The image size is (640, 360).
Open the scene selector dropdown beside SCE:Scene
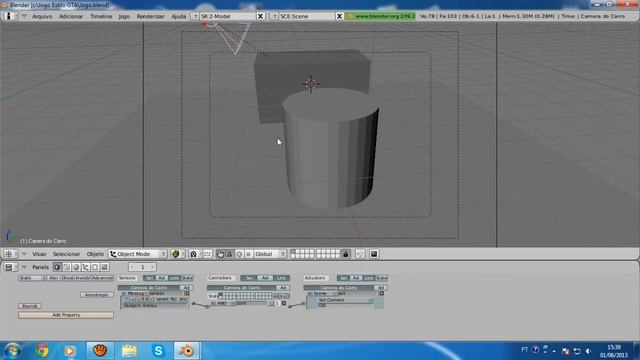pyautogui.click(x=275, y=16)
